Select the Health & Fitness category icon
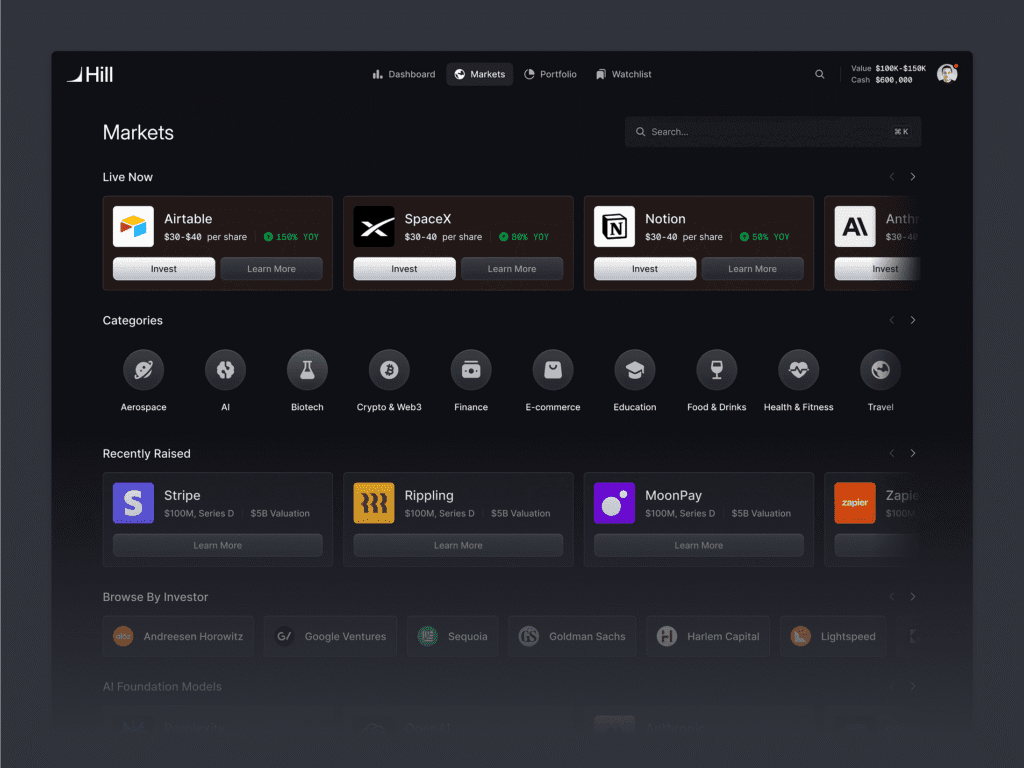Viewport: 1024px width, 768px height. 799,370
